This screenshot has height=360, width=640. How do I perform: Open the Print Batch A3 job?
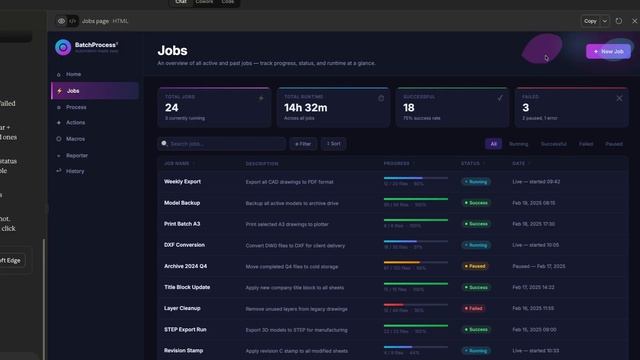[182, 224]
